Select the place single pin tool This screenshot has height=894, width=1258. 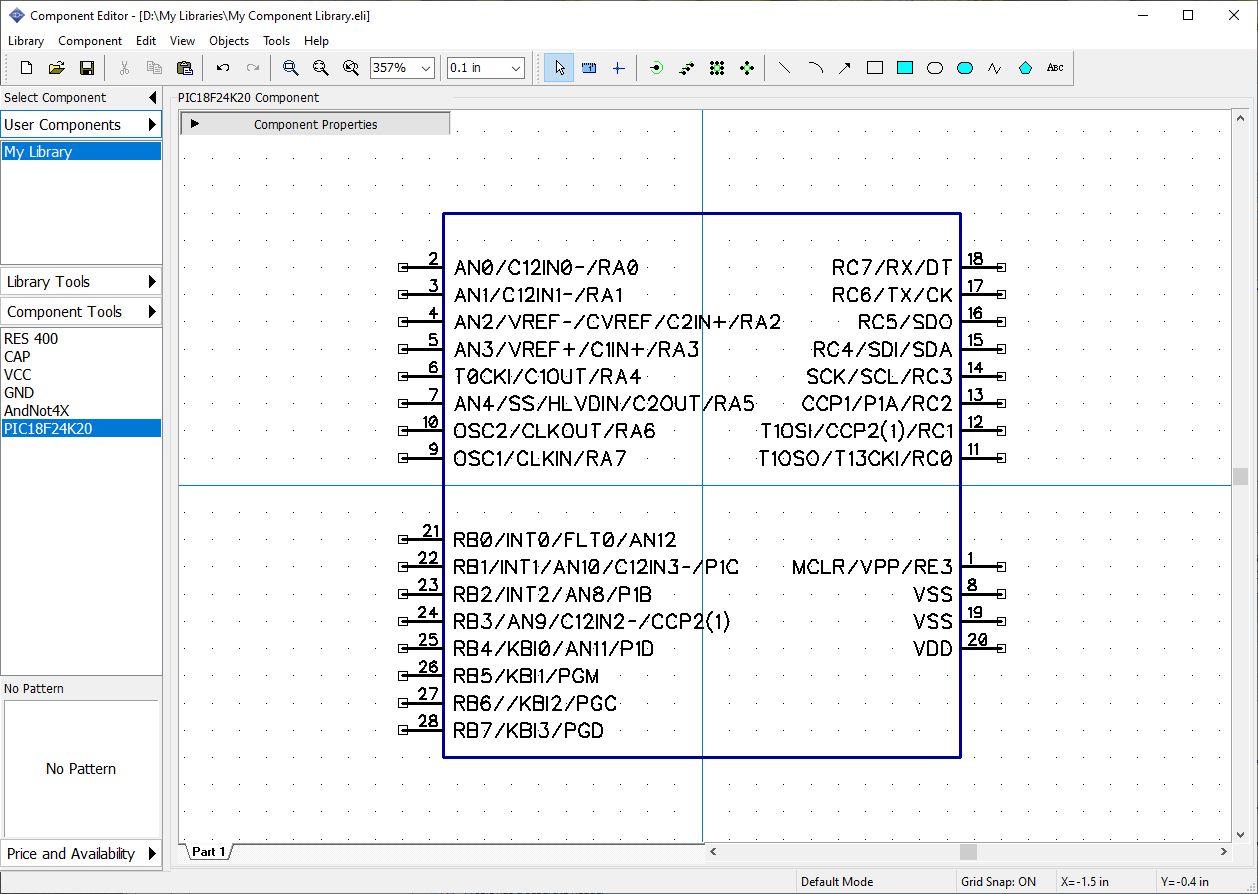point(656,68)
